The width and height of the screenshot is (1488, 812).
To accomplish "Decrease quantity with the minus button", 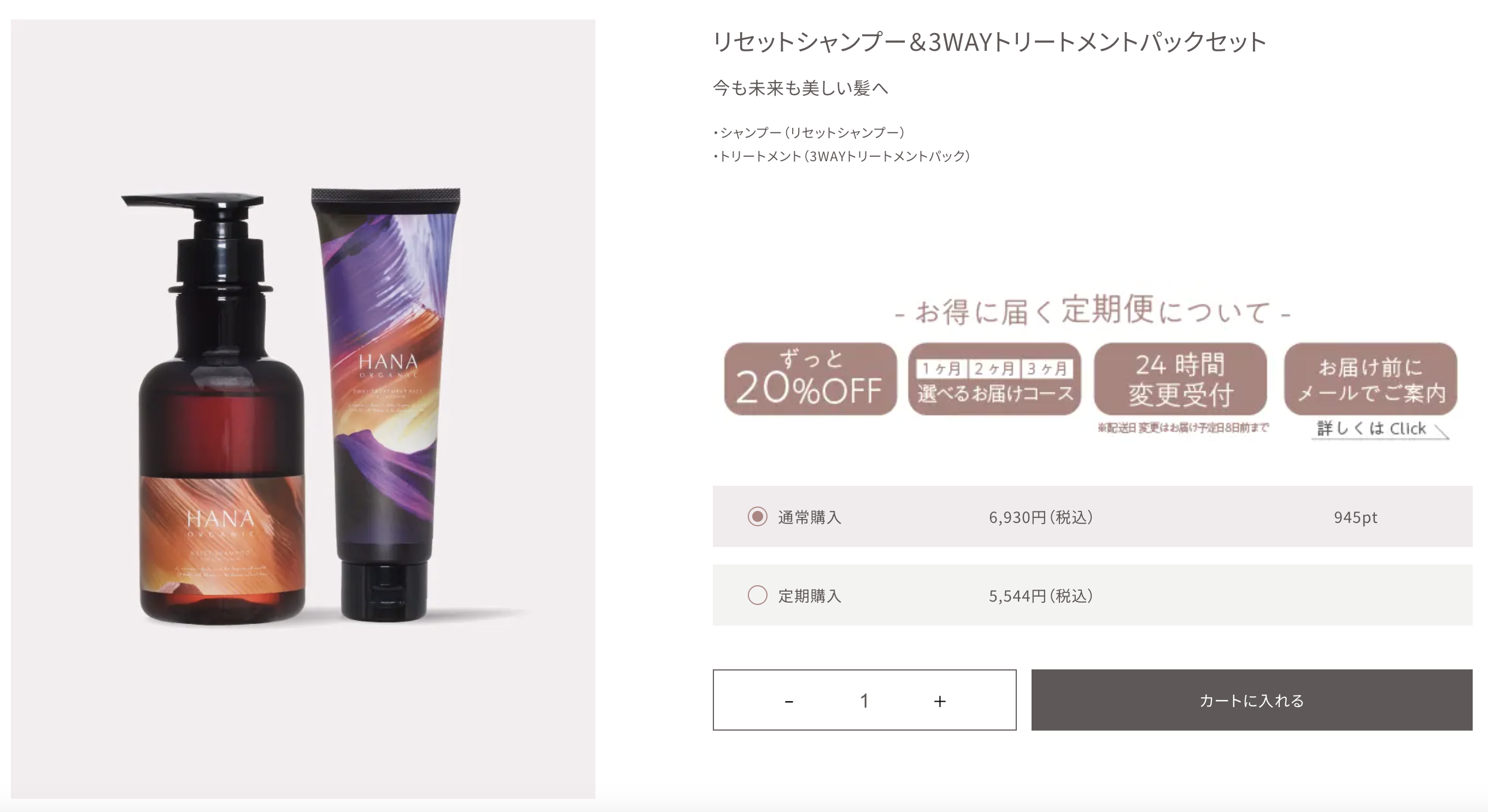I will (789, 701).
